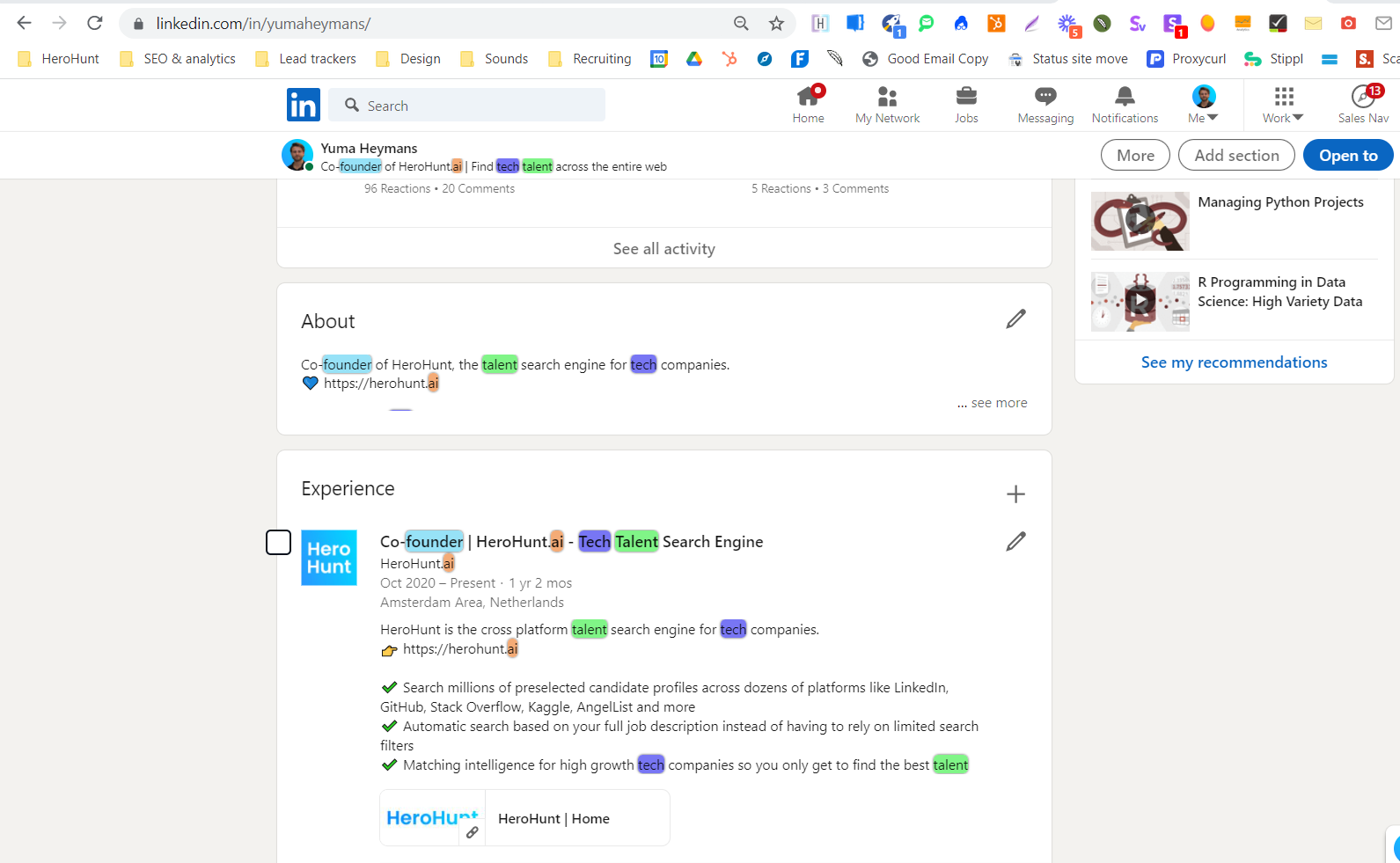Viewport: 1400px width, 863px height.
Task: Open LinkedIn Home feed
Action: click(x=808, y=106)
